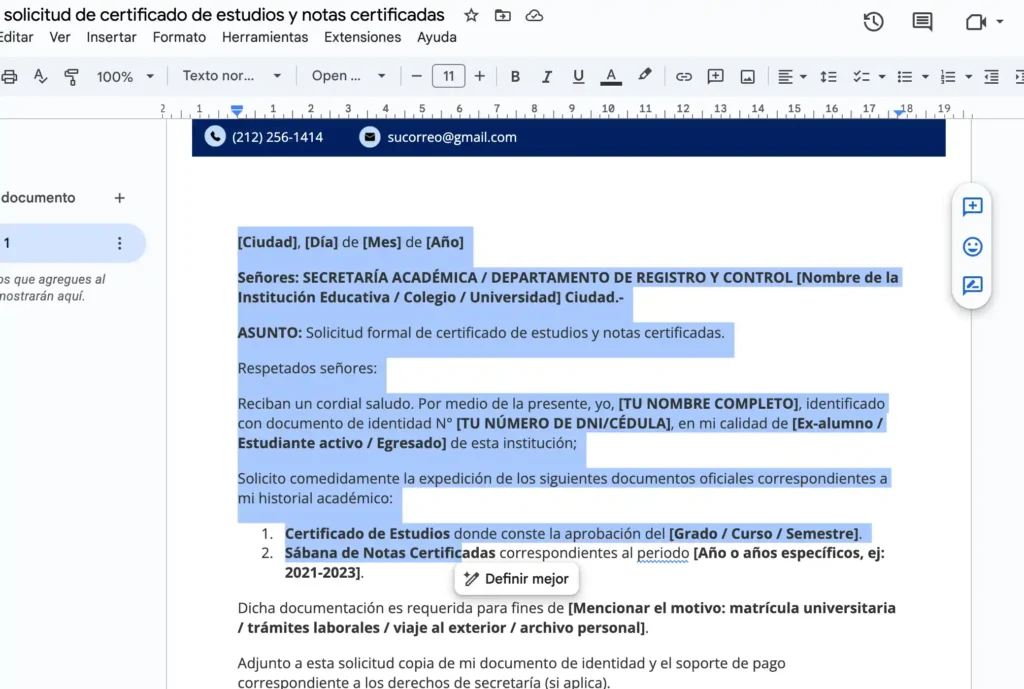Select the paint format tool

[71, 76]
